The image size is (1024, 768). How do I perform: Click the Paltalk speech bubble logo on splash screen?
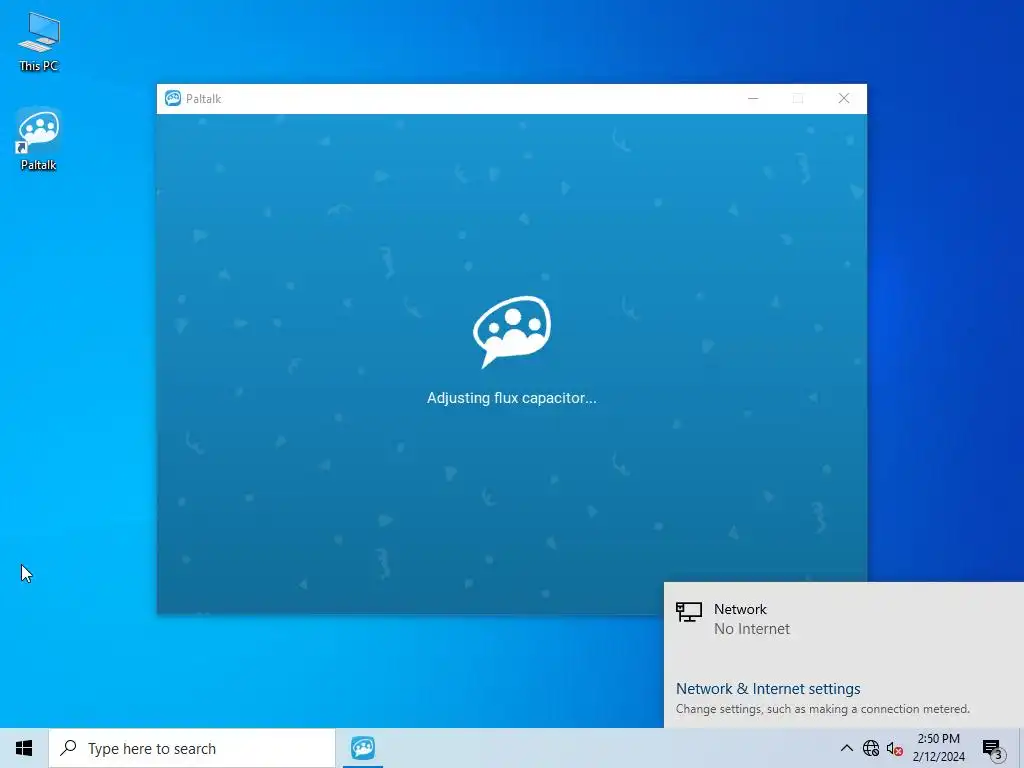512,331
